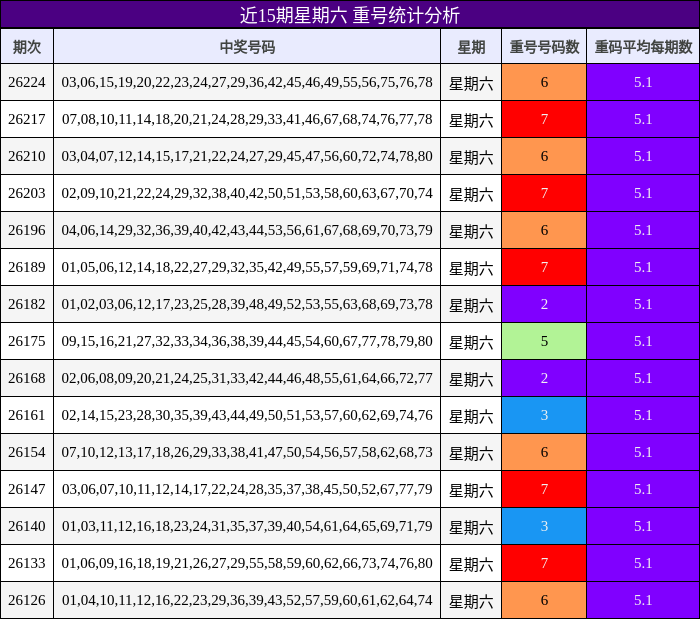Click orange repeat count 6 for 26154
Screen dimensions: 700x619
(544, 453)
